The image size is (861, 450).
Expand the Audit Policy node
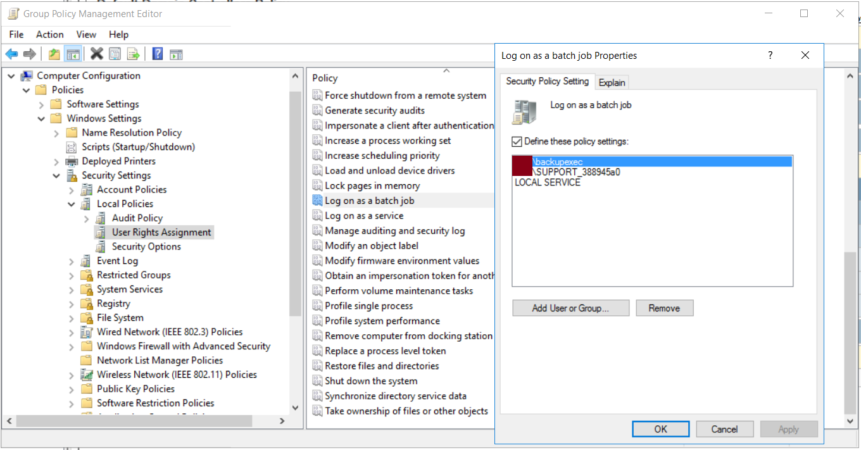tap(86, 218)
